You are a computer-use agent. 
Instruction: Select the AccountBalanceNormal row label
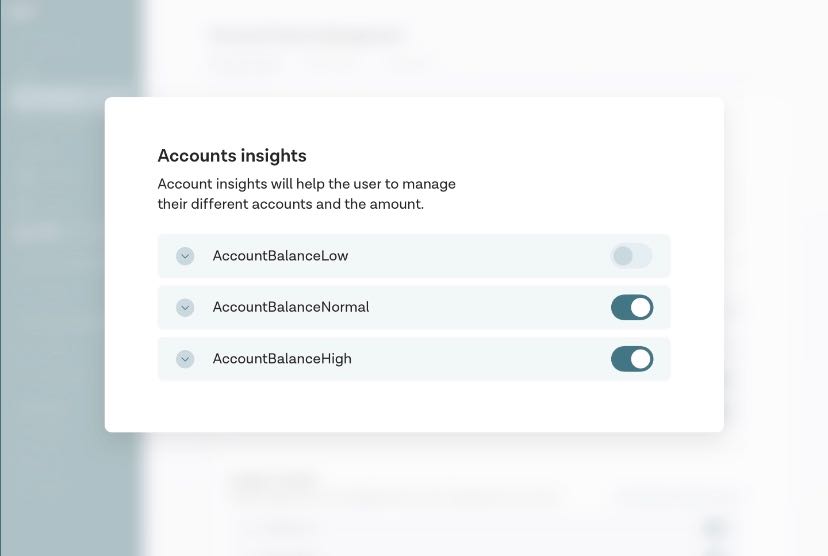point(291,307)
